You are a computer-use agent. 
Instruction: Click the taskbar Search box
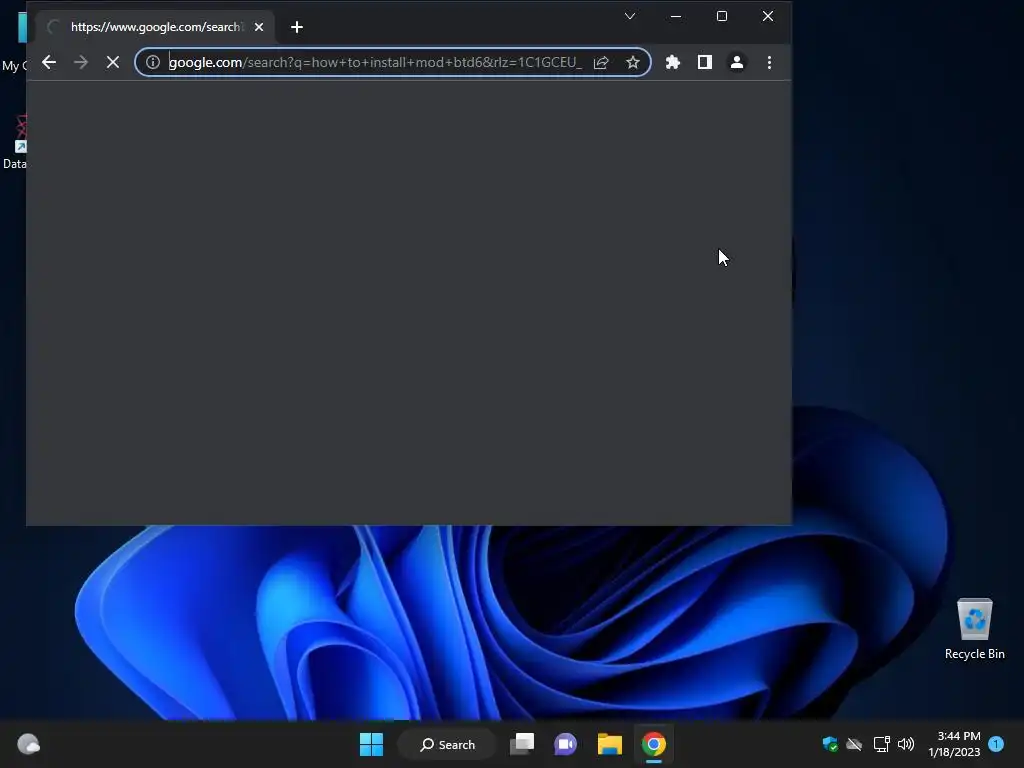[448, 744]
